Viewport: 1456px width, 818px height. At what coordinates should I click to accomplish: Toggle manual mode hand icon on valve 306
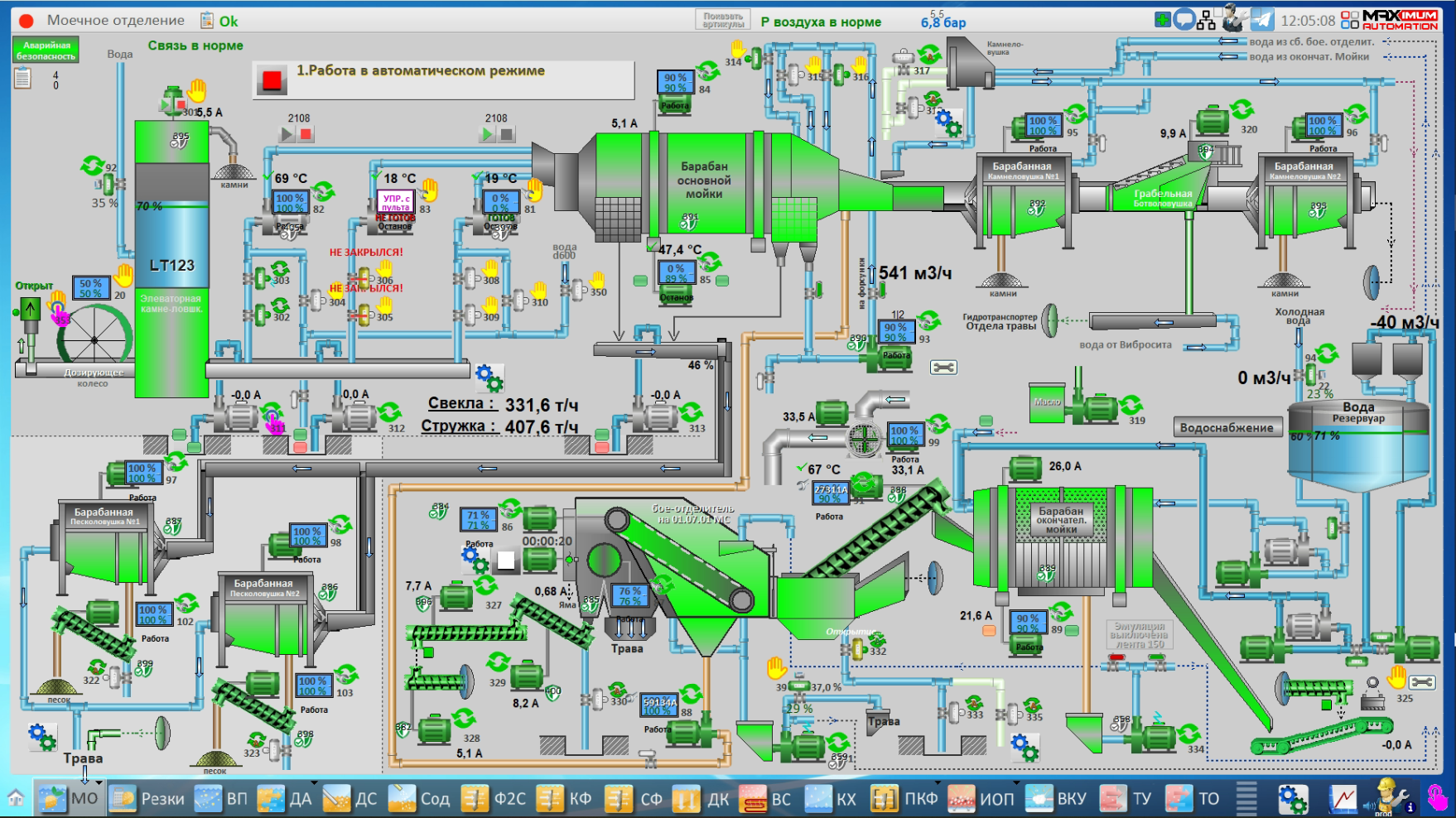(385, 268)
